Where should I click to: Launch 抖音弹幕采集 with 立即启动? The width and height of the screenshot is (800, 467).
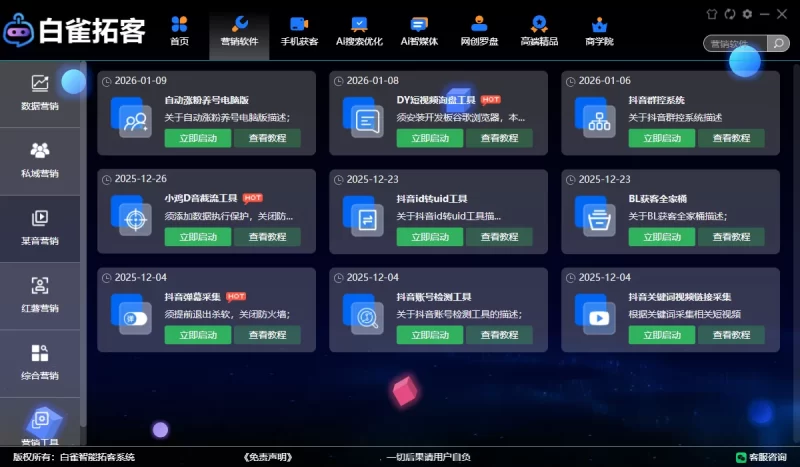198,335
